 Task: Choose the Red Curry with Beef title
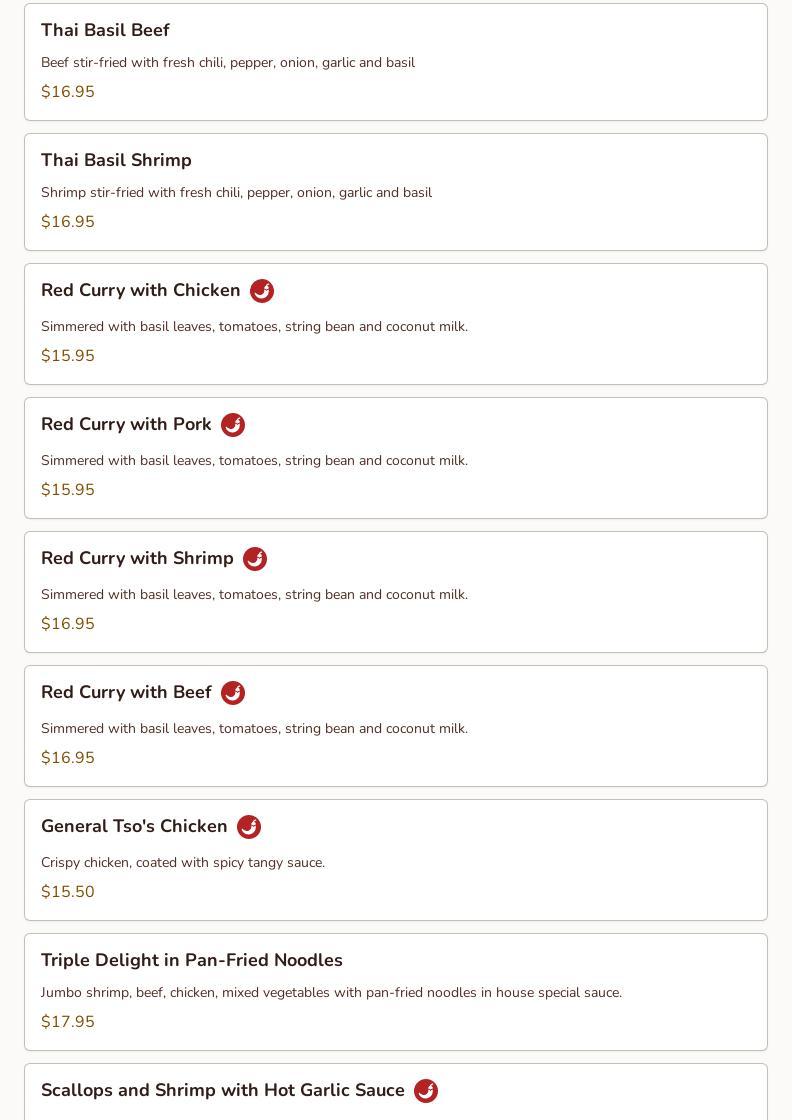(126, 692)
